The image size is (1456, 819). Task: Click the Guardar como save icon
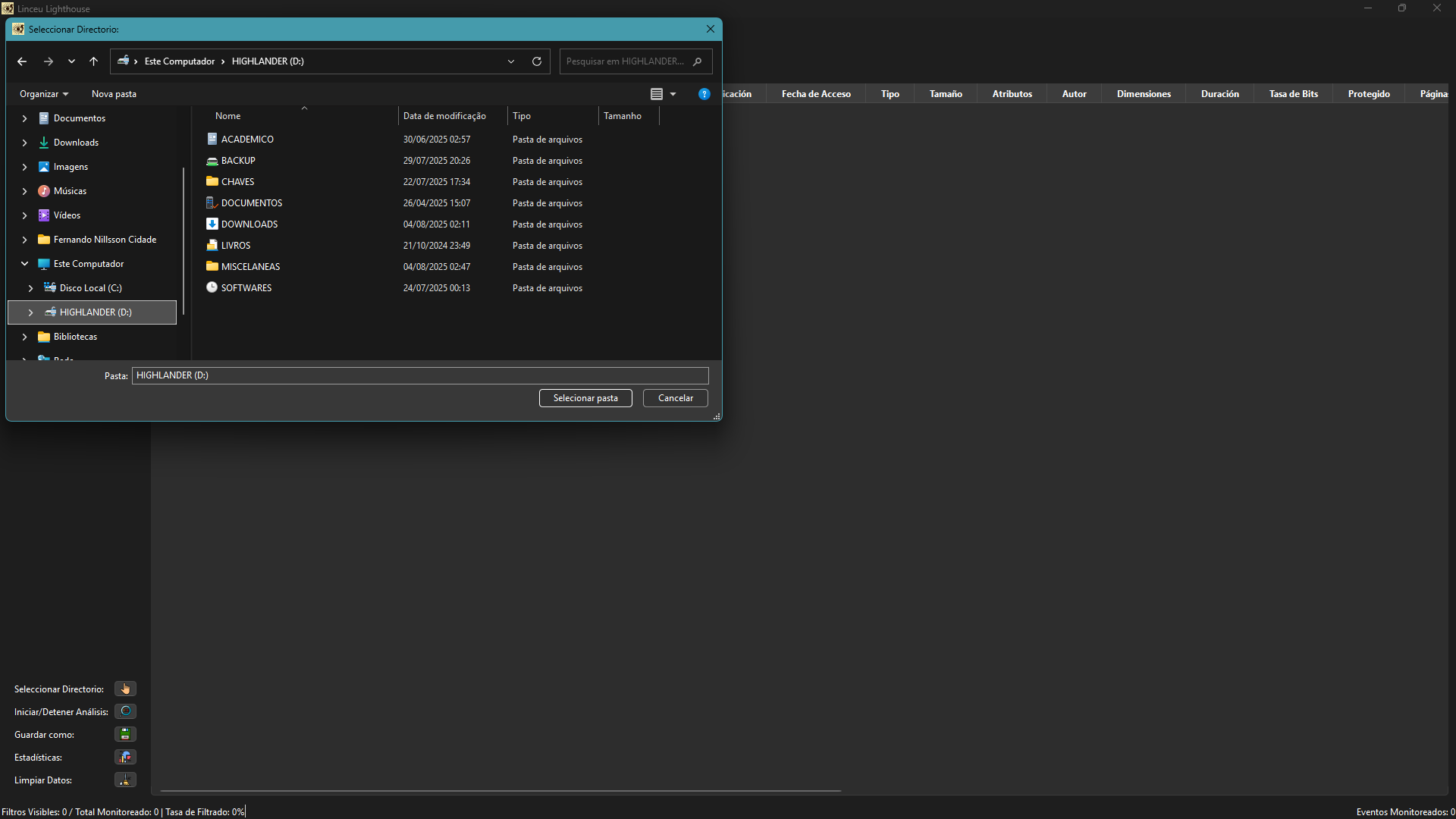point(125,734)
